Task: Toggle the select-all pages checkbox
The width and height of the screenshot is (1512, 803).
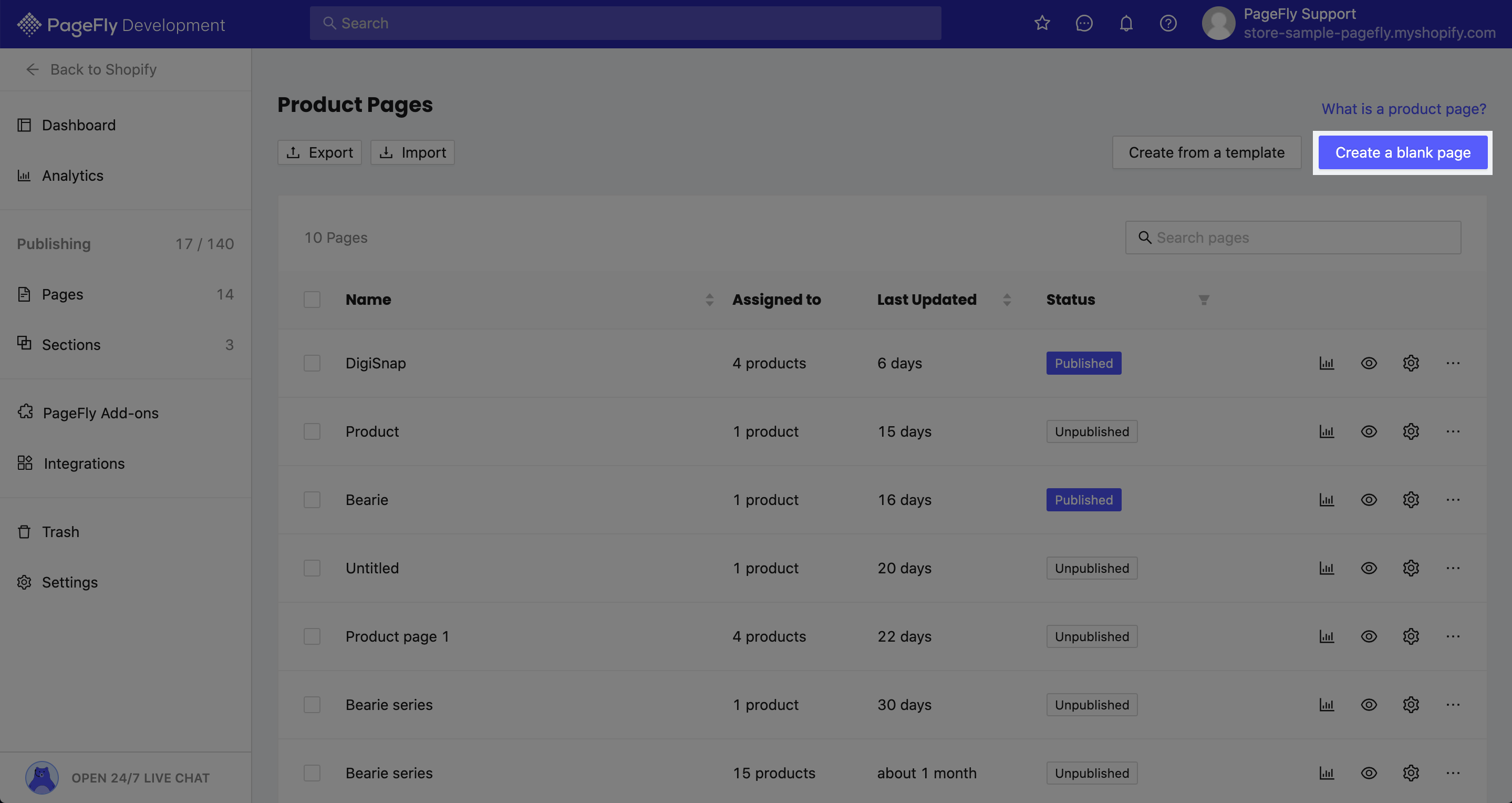Action: [x=312, y=300]
